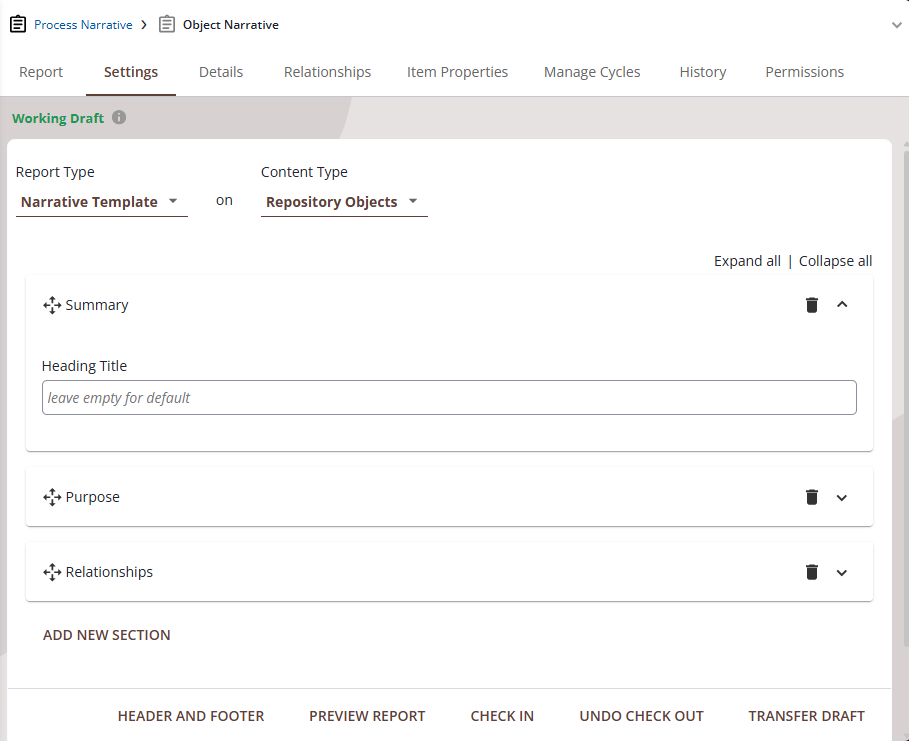The width and height of the screenshot is (909, 741).
Task: Delete the Purpose section with trash icon
Action: point(812,497)
